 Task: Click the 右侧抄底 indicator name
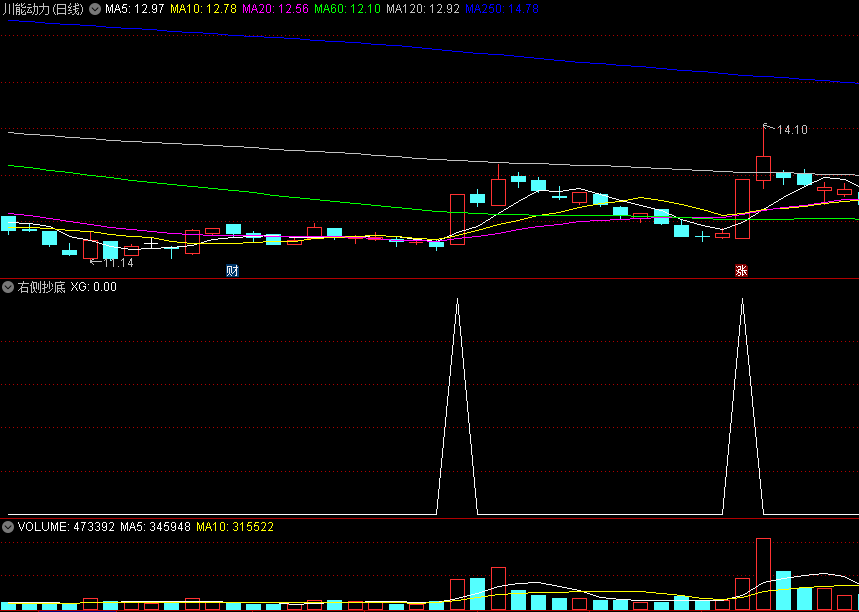[42, 287]
